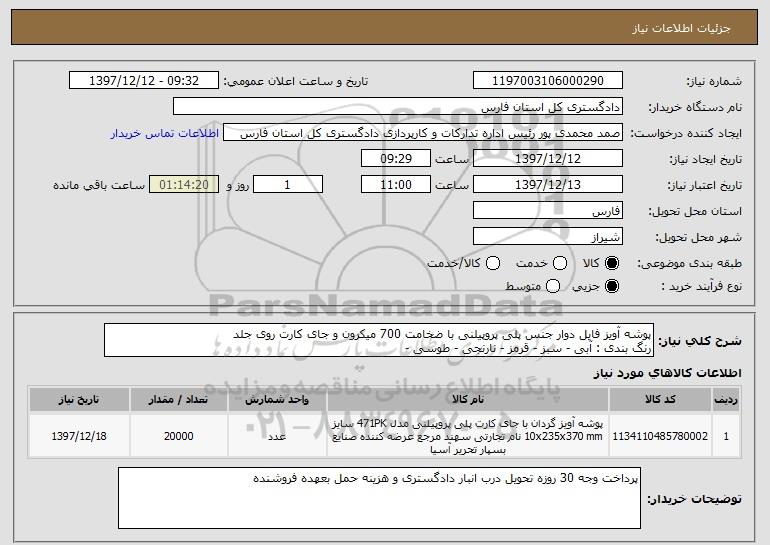Click the remaining days field showing 1
This screenshot has height=545, width=770.
(x=288, y=185)
